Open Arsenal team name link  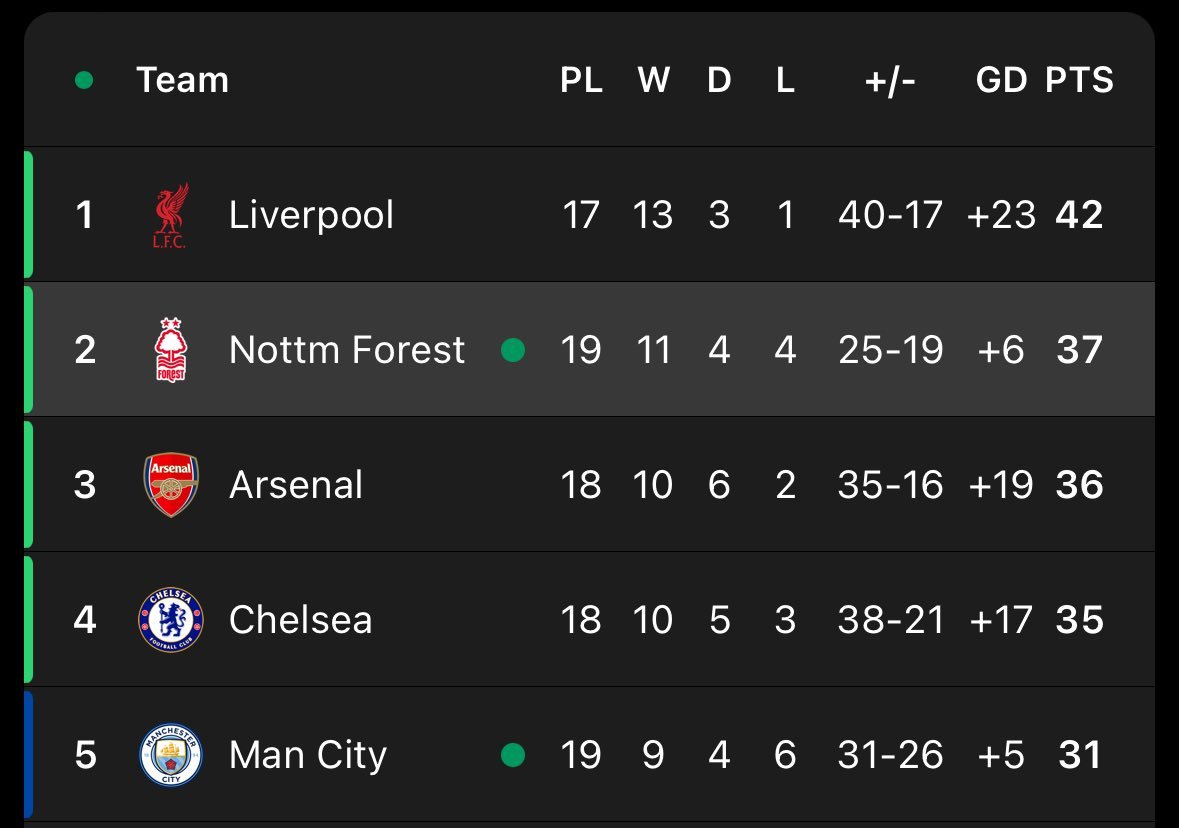[x=296, y=484]
